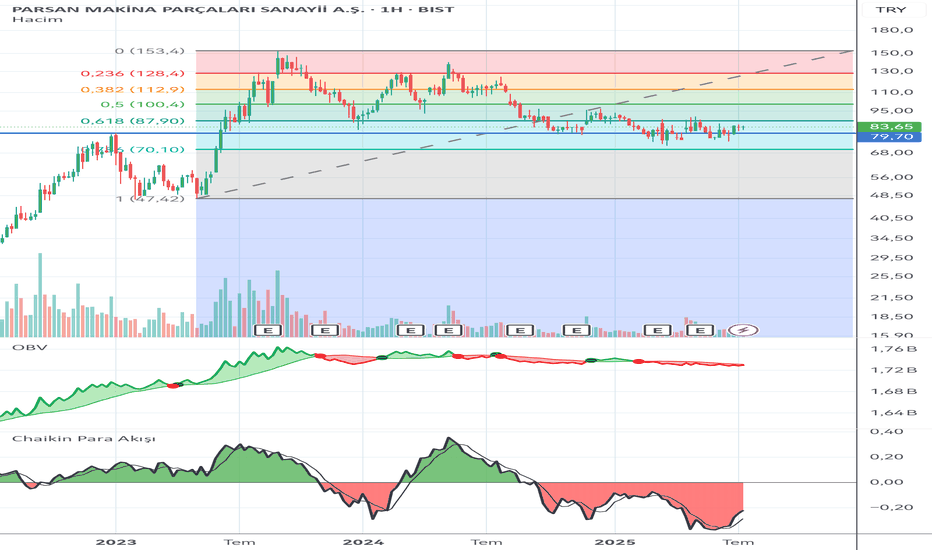Click the 40,50 price axis value
The image size is (932, 550).
point(892,218)
